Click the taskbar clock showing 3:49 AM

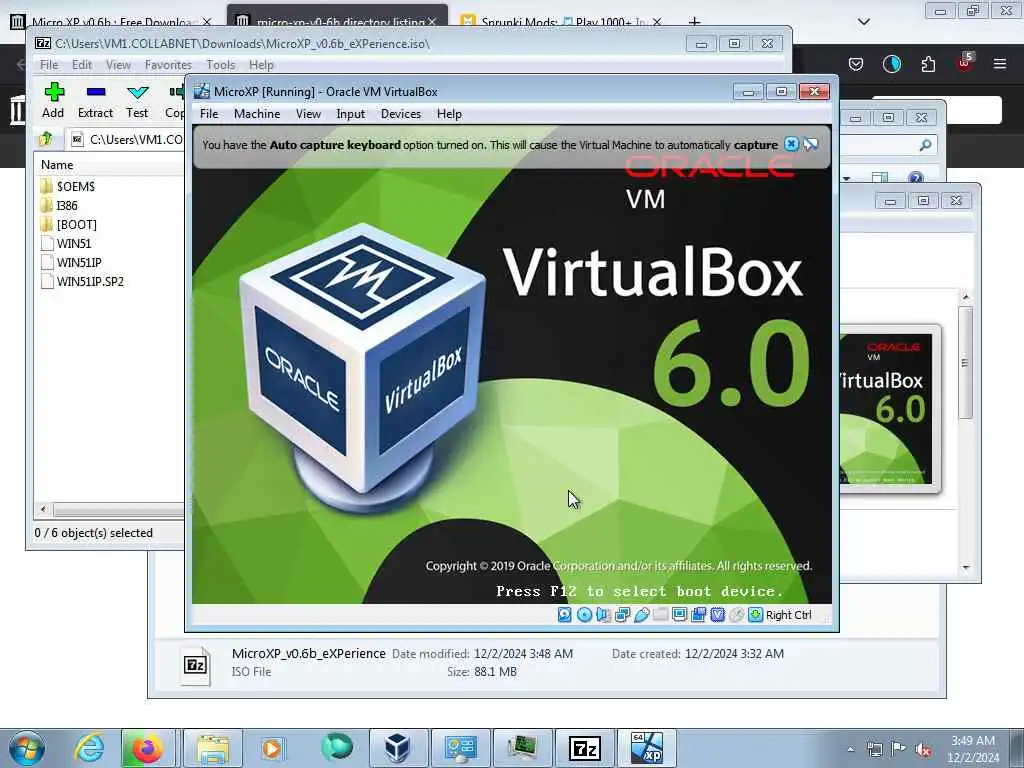[x=973, y=749]
